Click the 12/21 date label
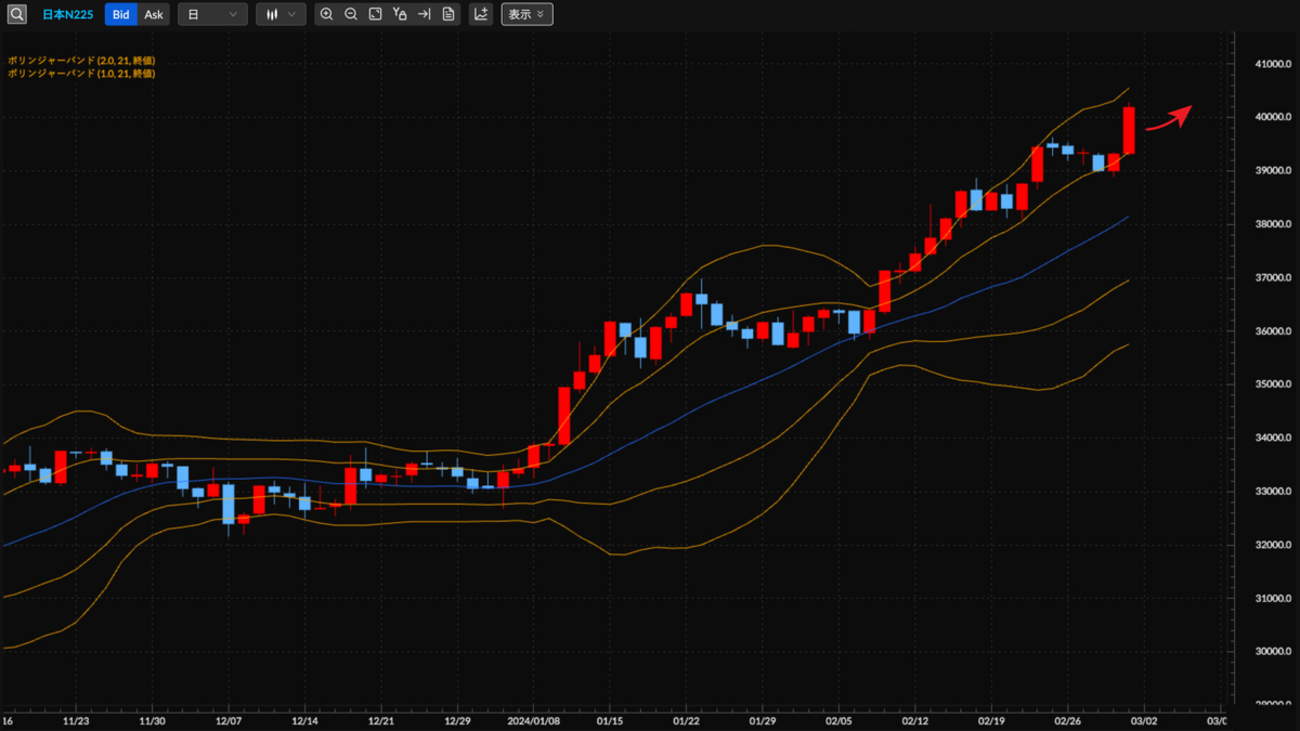This screenshot has height=731, width=1300. click(381, 720)
